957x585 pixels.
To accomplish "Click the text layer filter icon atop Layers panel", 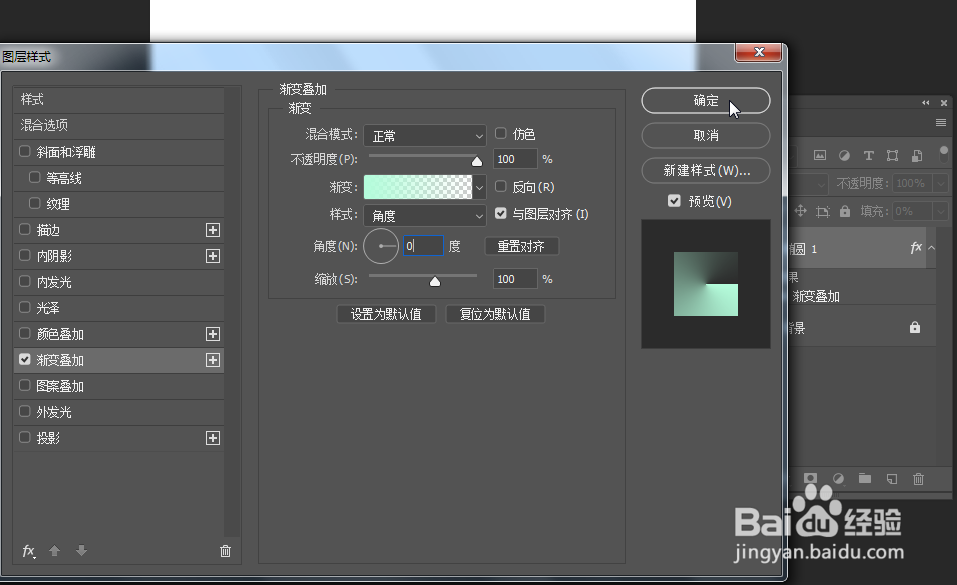I will tap(868, 156).
